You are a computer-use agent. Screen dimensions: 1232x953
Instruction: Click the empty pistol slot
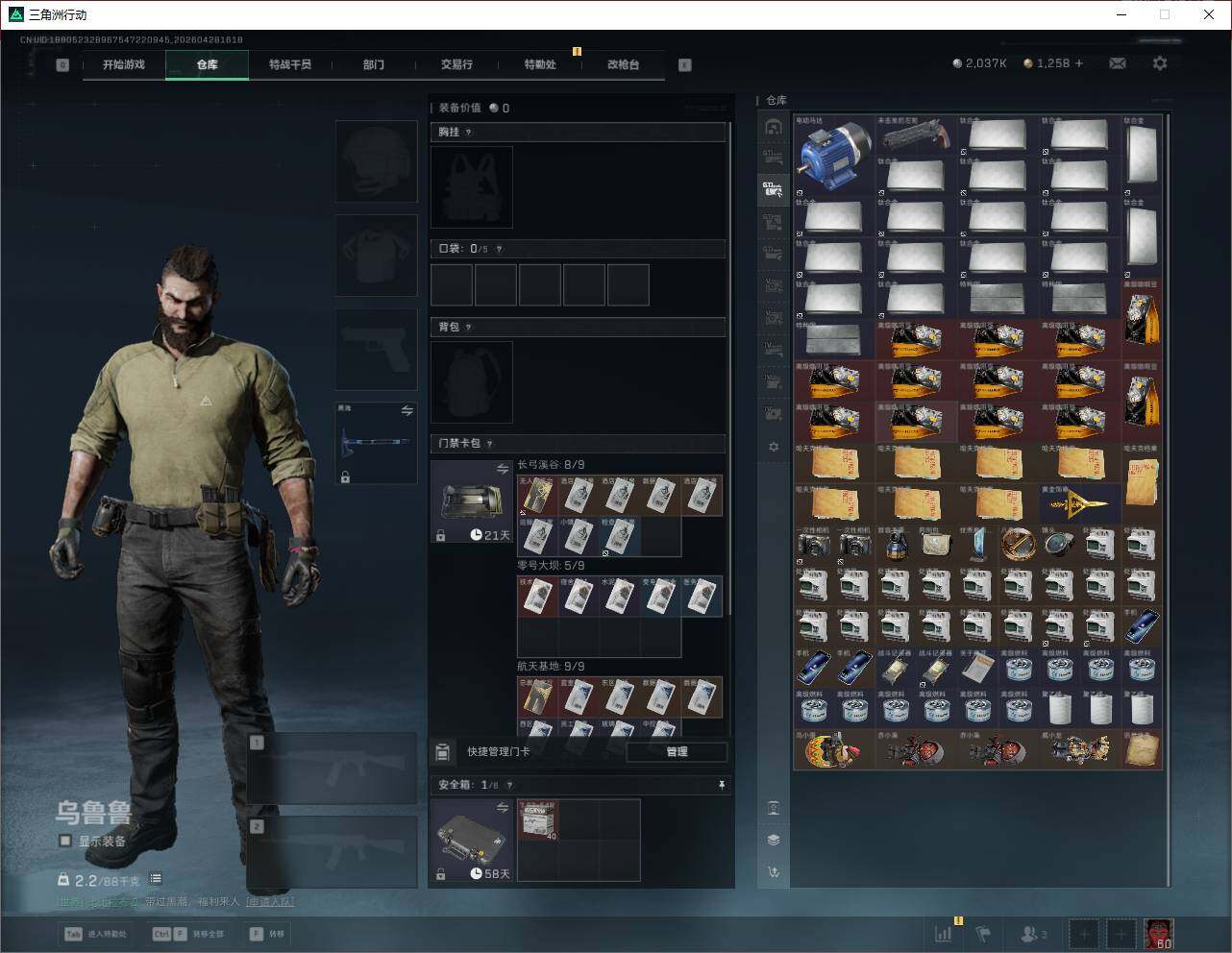[376, 350]
